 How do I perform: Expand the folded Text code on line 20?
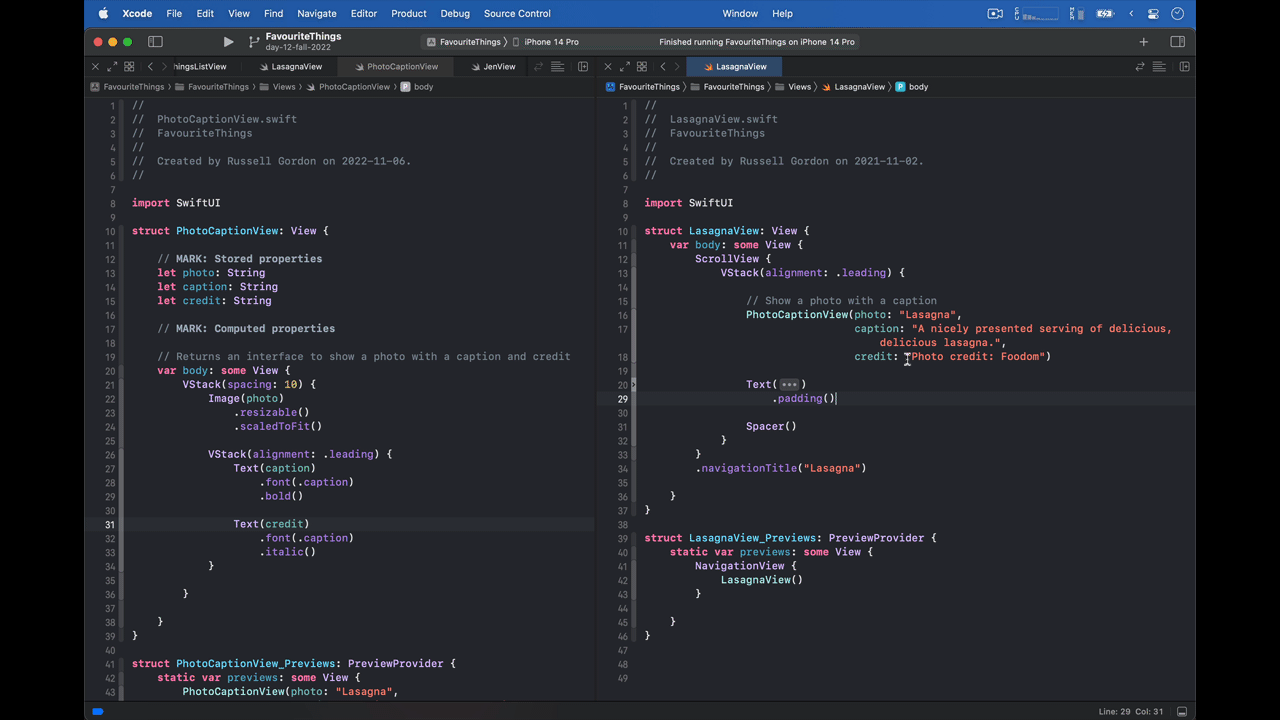(x=789, y=384)
